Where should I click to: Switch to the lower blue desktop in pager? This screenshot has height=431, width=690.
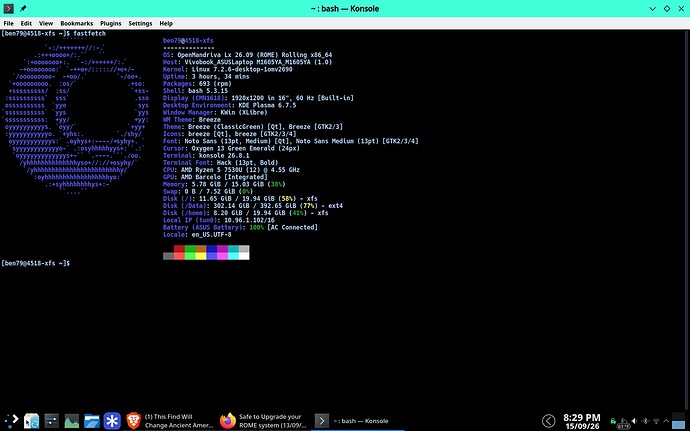678,425
